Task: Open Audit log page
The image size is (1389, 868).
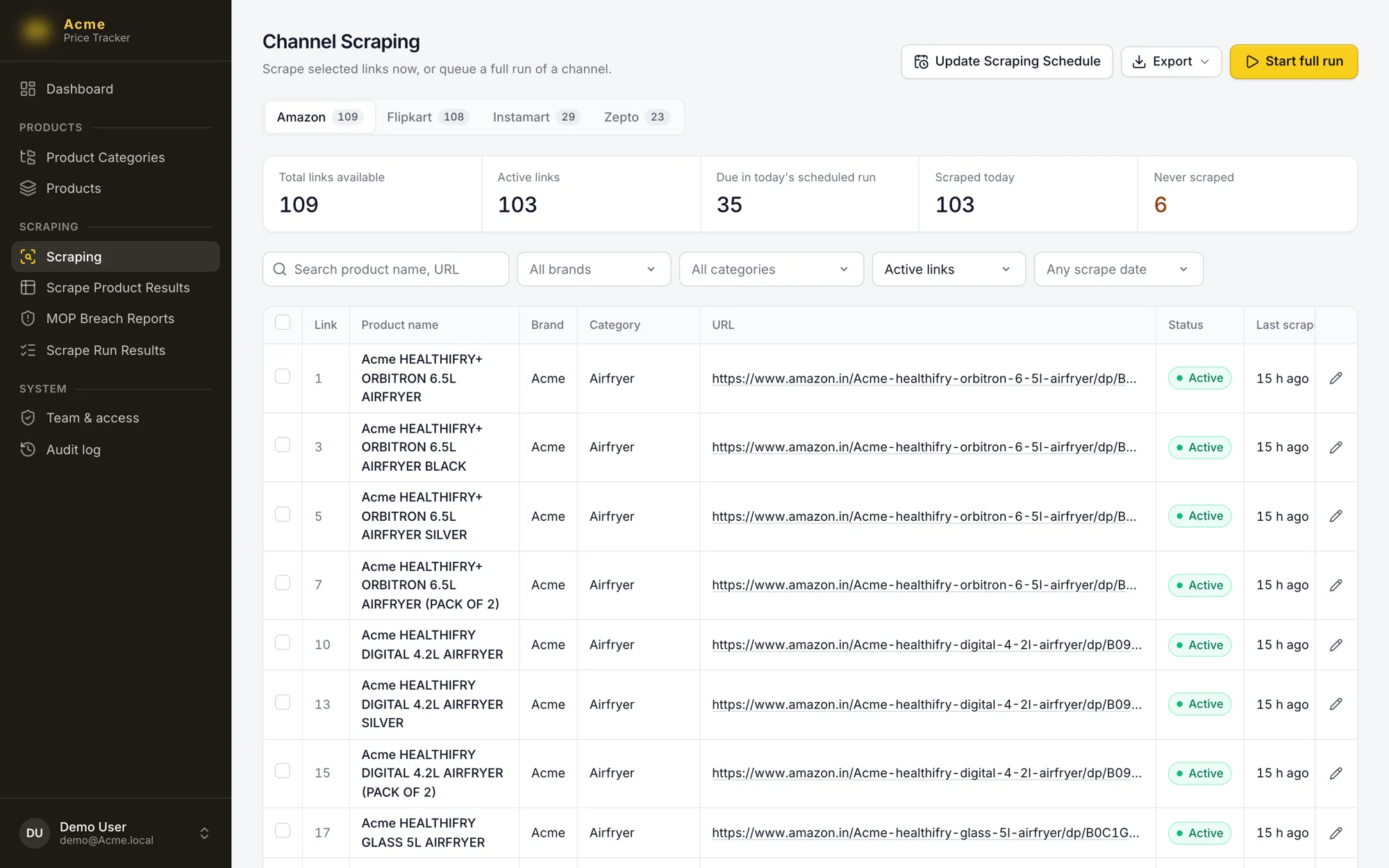Action: click(x=116, y=449)
